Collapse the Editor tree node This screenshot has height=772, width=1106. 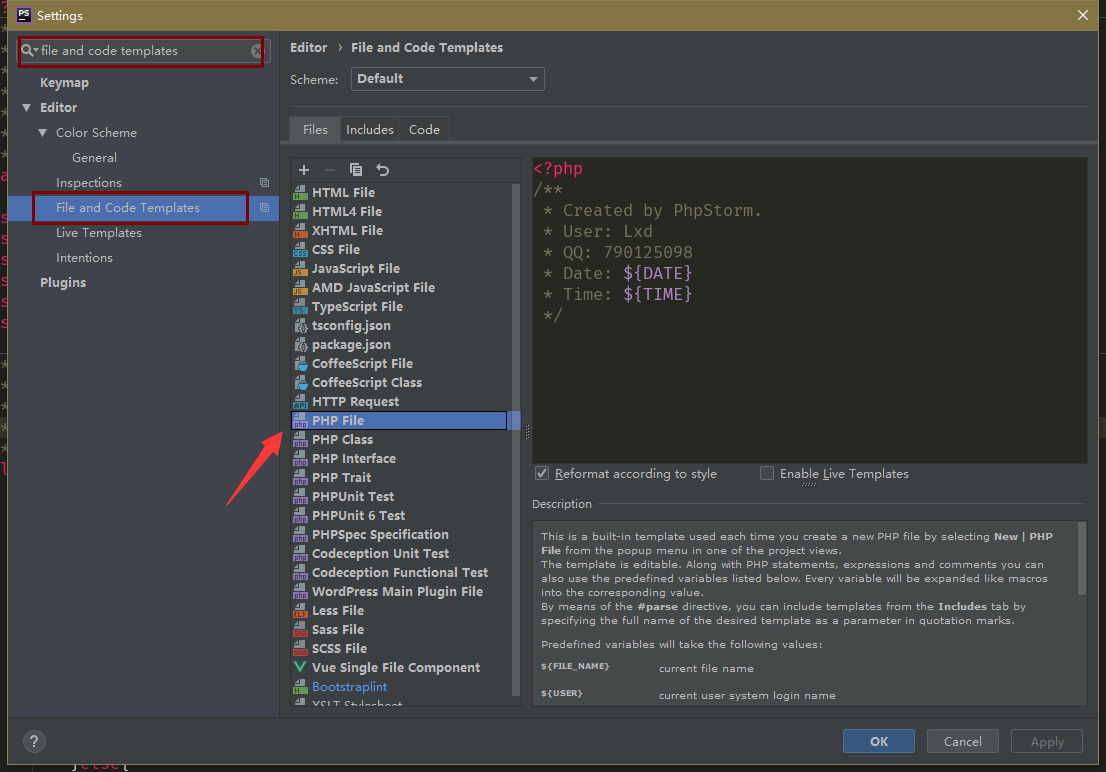coord(26,108)
